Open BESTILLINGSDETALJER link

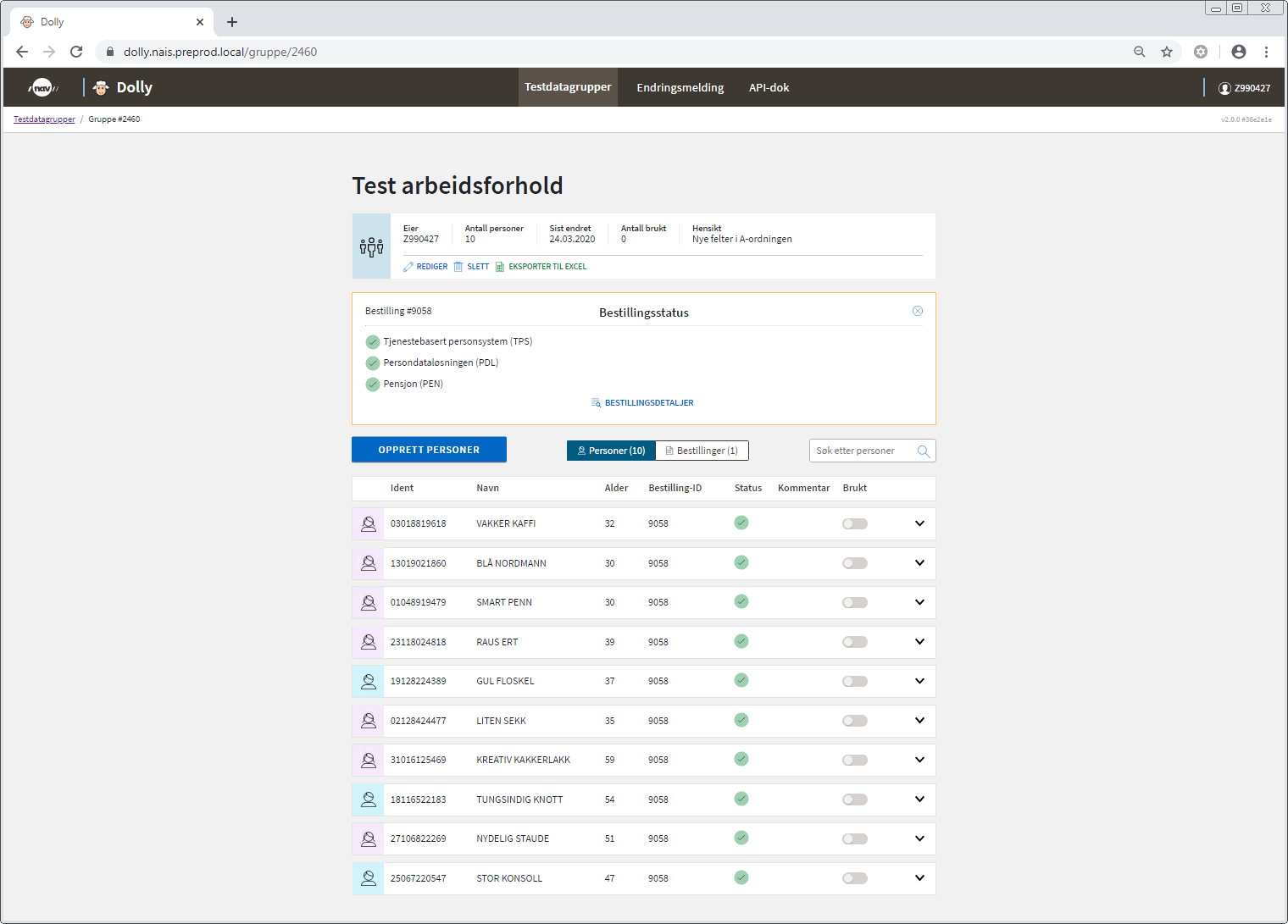[649, 403]
